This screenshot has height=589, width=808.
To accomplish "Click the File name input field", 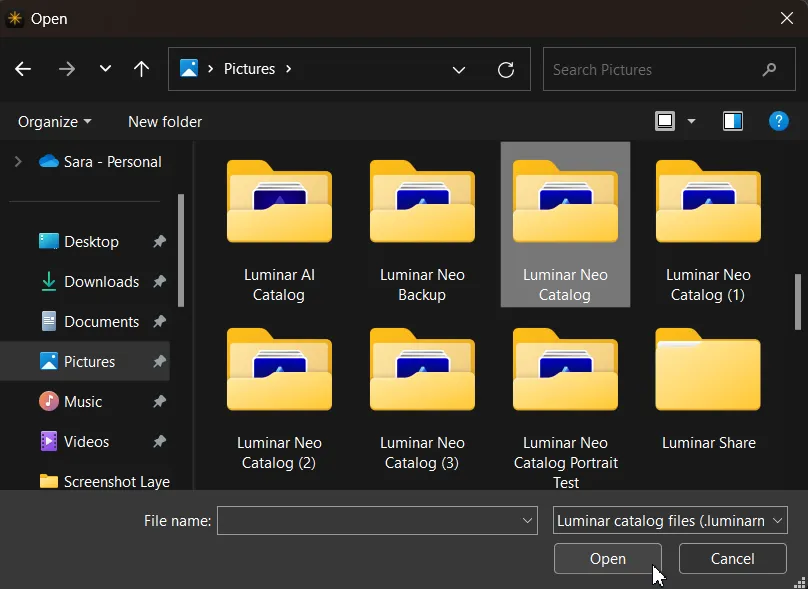I will click(x=370, y=520).
